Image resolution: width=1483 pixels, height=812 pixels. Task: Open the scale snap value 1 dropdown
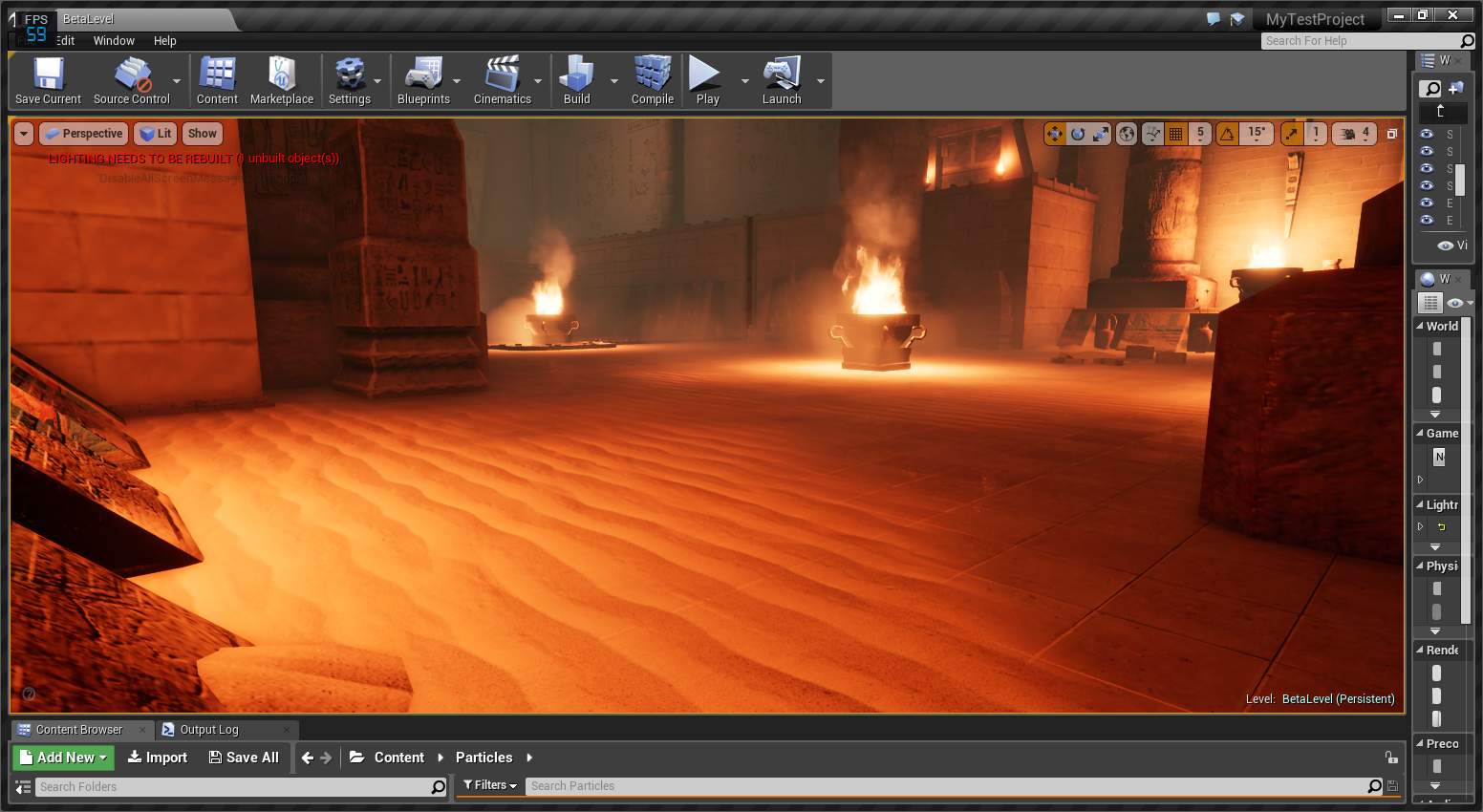(1316, 134)
